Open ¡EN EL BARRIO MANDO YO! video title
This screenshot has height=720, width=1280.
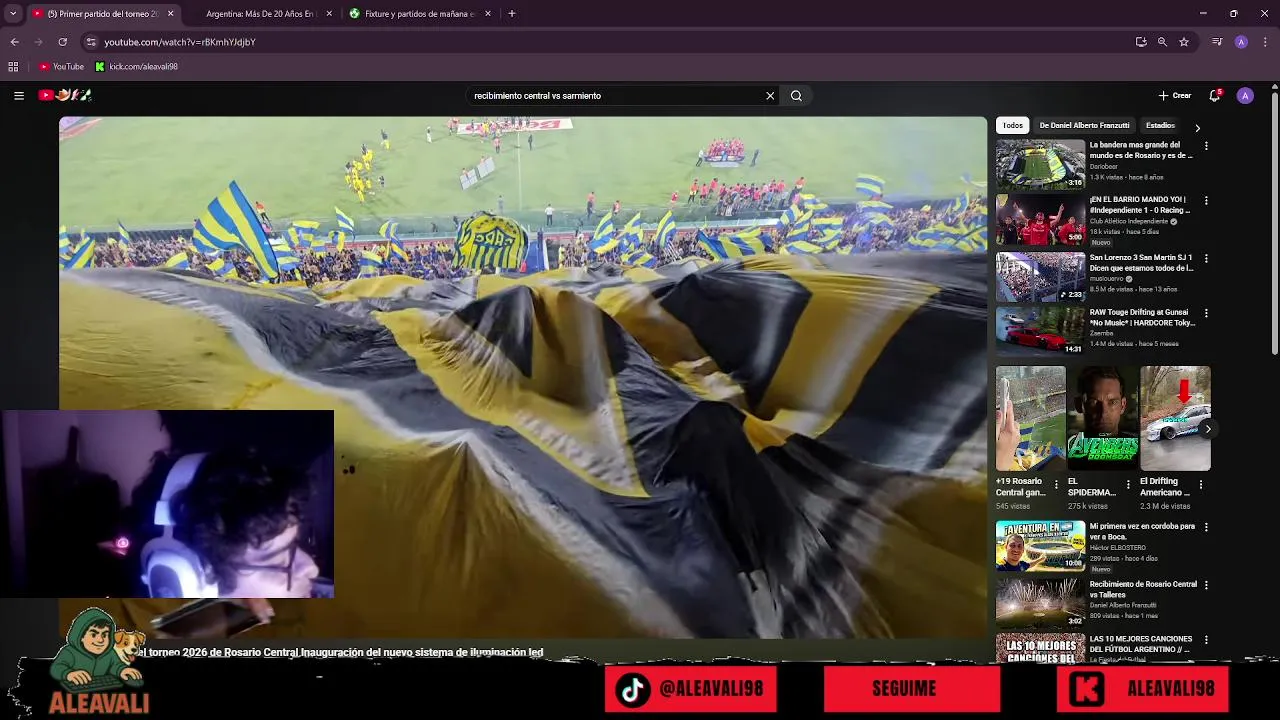pyautogui.click(x=1140, y=205)
